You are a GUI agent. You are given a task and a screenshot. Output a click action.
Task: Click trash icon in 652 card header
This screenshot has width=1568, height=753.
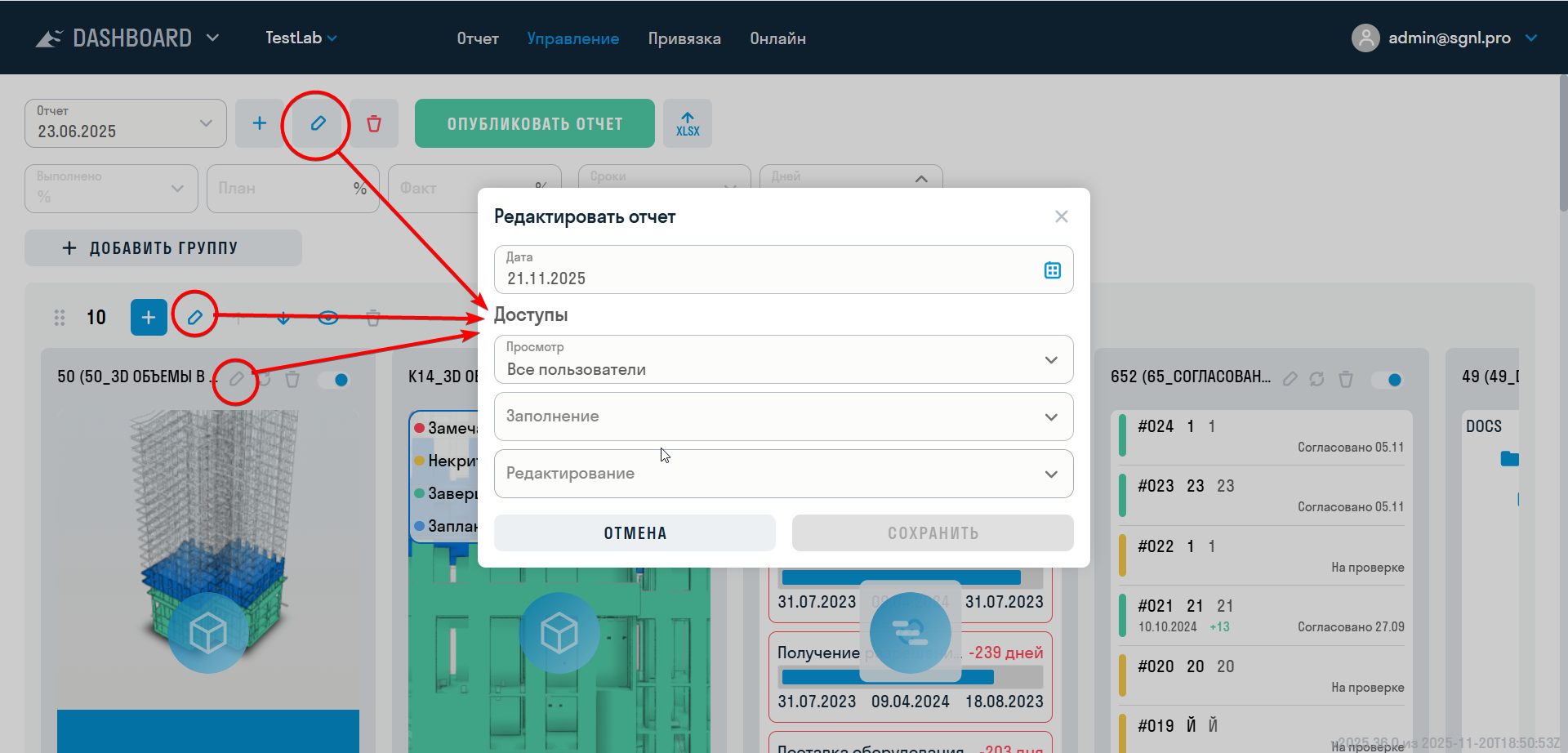point(1346,379)
